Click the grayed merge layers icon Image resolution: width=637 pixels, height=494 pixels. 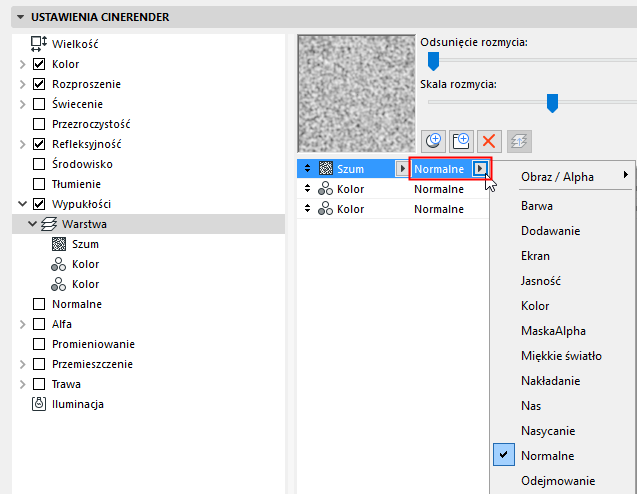click(x=519, y=141)
